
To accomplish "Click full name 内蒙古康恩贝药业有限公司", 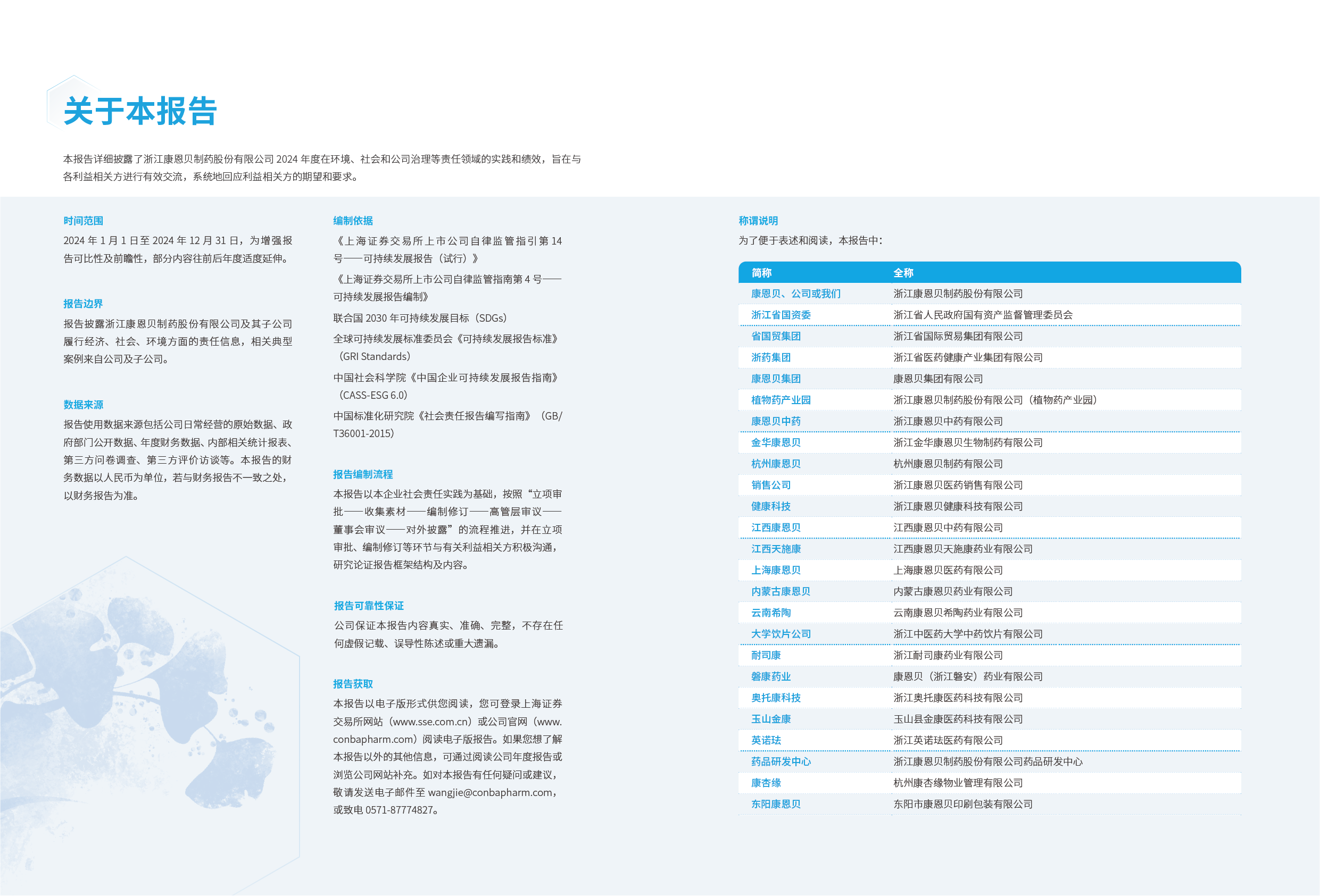I will (x=952, y=592).
